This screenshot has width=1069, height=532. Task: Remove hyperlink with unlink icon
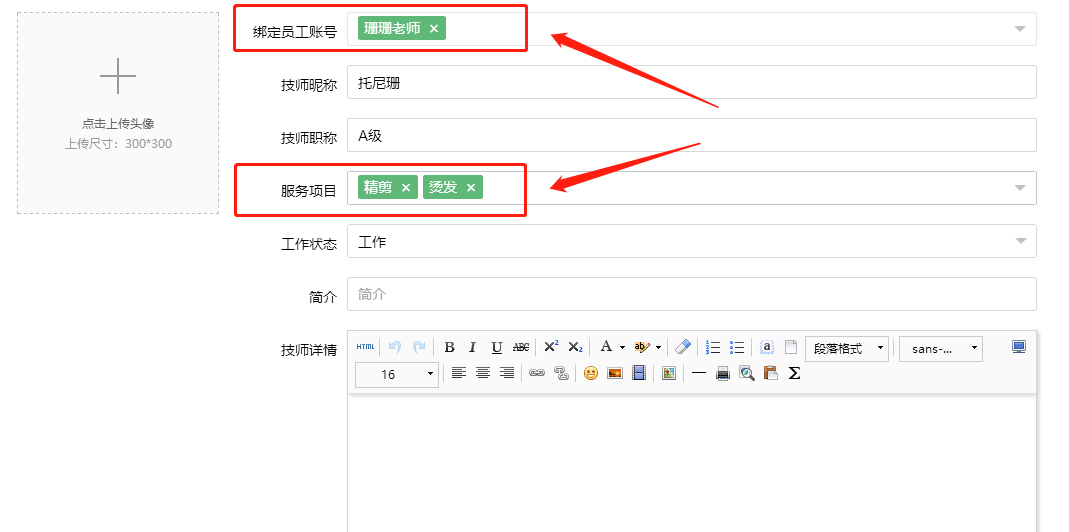(561, 373)
